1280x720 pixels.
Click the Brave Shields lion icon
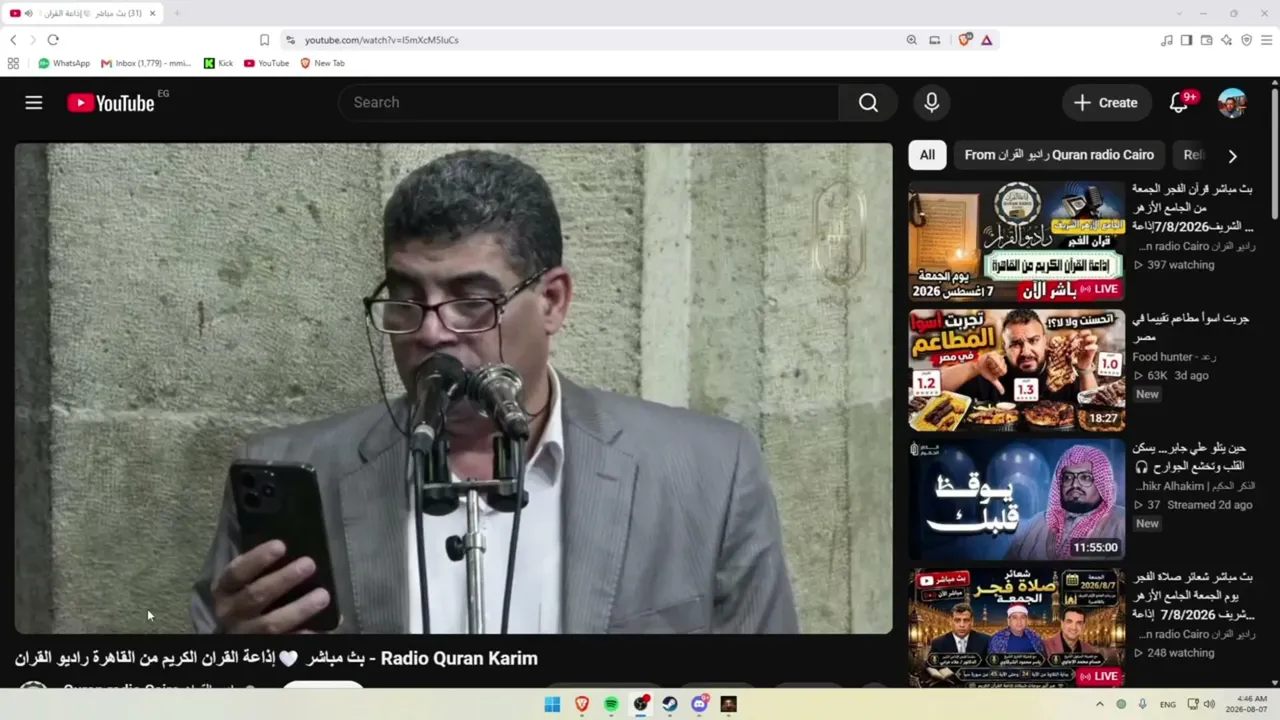(965, 40)
